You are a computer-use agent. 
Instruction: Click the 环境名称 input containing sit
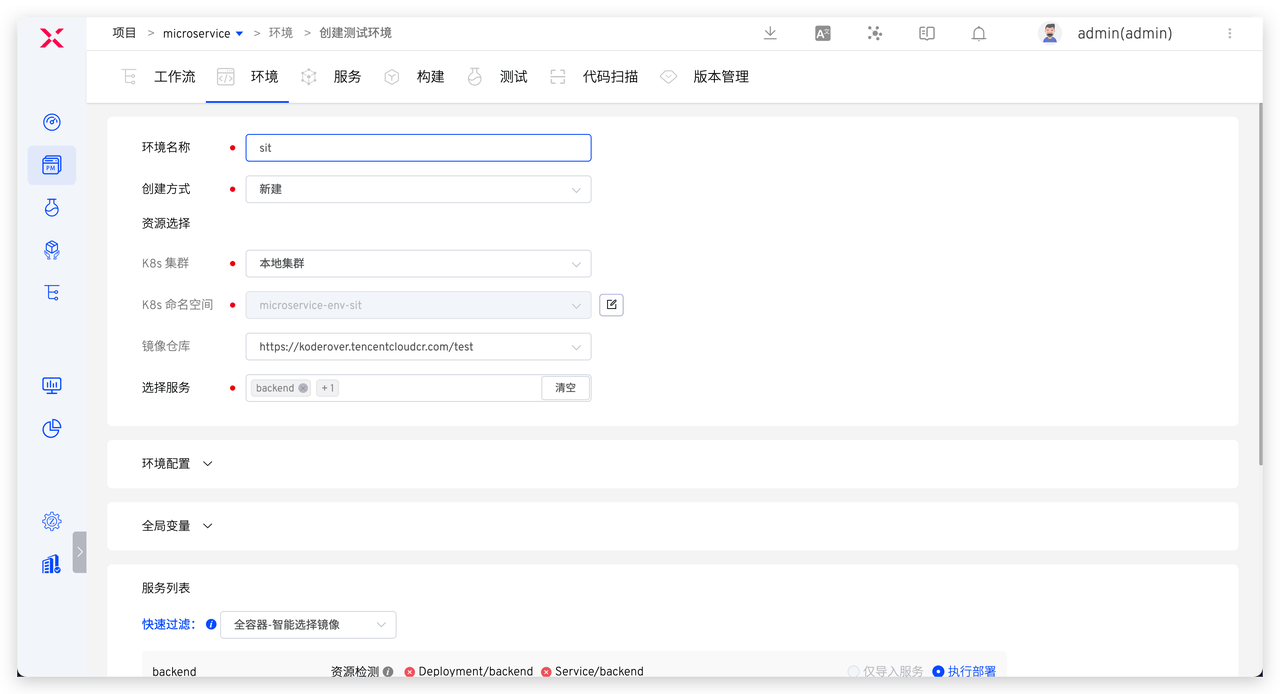pos(418,147)
